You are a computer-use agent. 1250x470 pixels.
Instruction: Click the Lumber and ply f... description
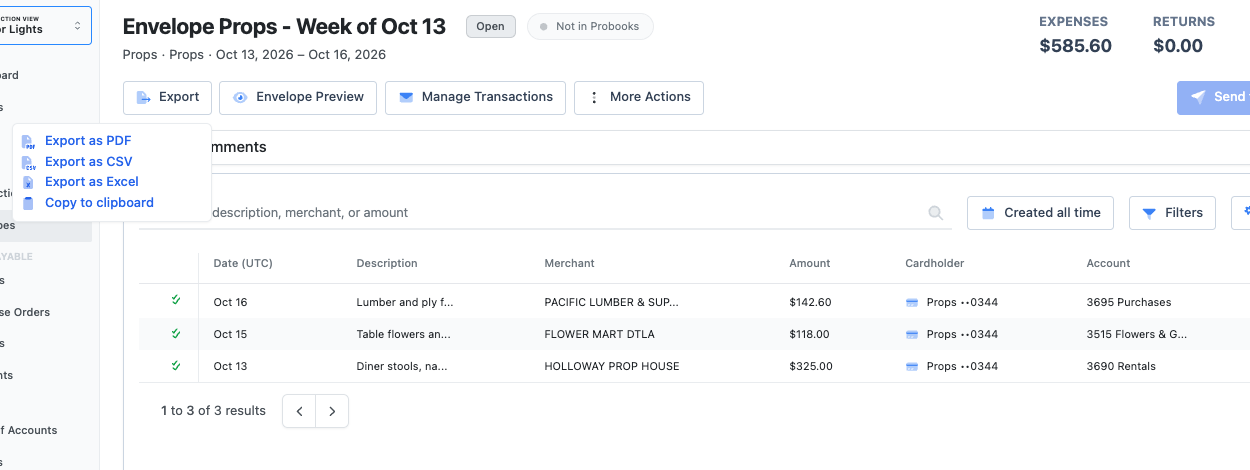(405, 302)
